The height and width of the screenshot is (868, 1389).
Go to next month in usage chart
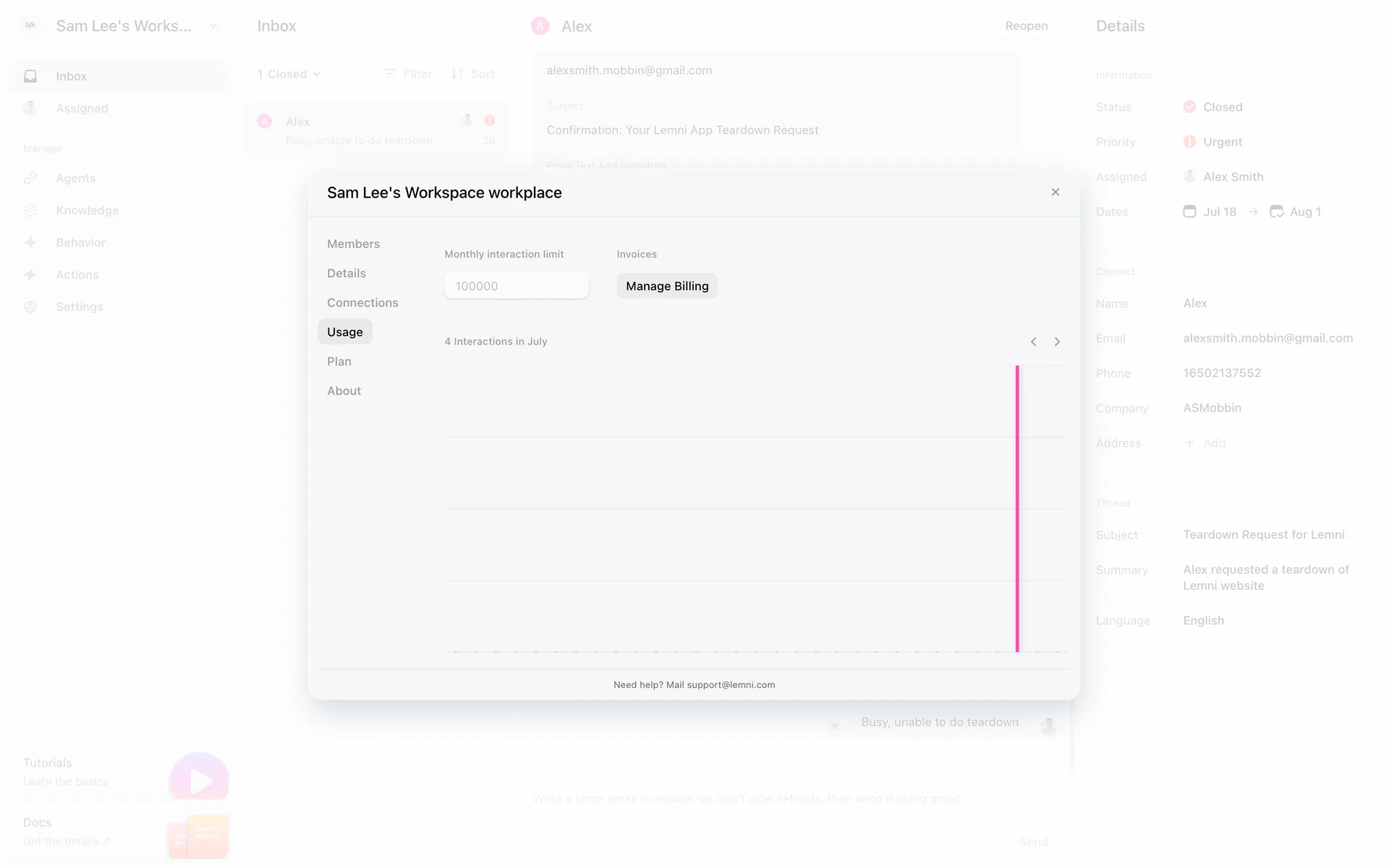click(1057, 342)
